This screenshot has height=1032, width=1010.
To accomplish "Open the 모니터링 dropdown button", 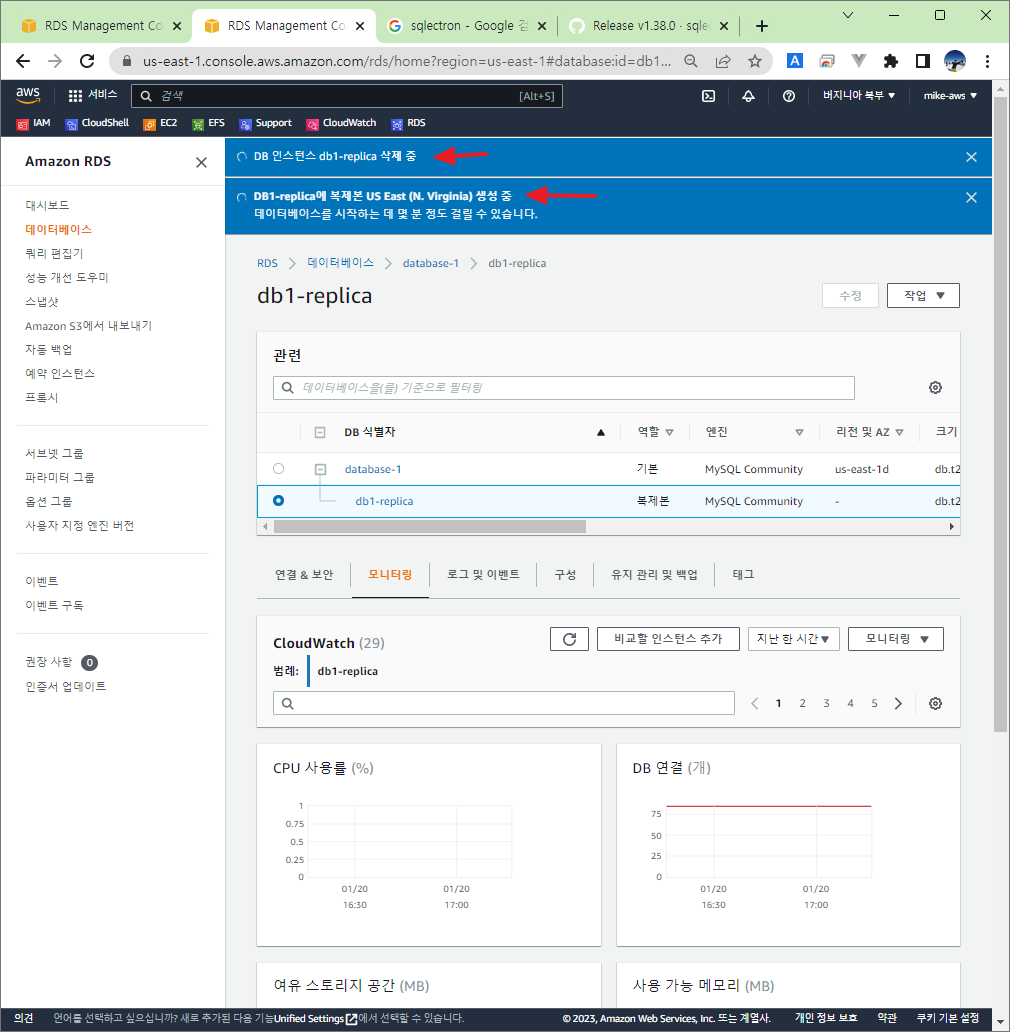I will pyautogui.click(x=896, y=638).
